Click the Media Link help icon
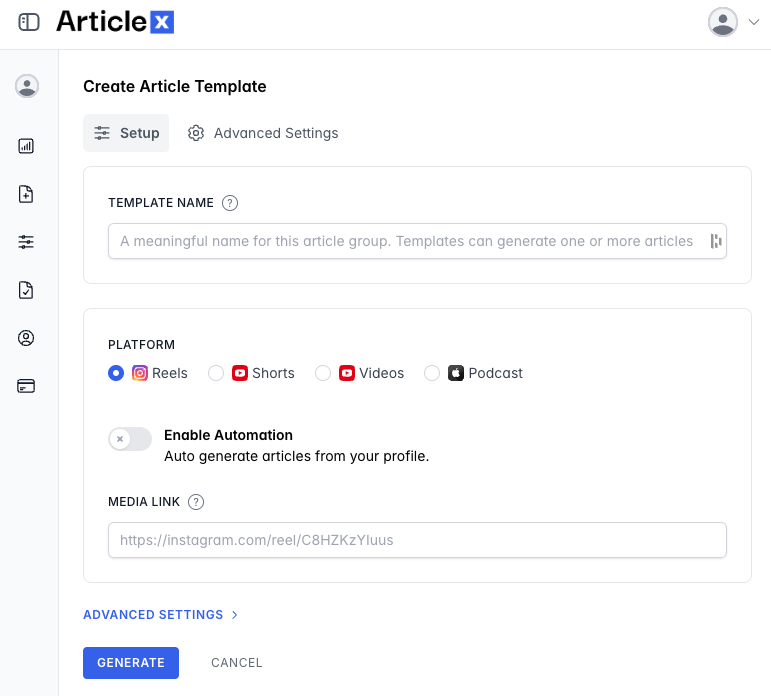The width and height of the screenshot is (771, 696). tap(196, 502)
